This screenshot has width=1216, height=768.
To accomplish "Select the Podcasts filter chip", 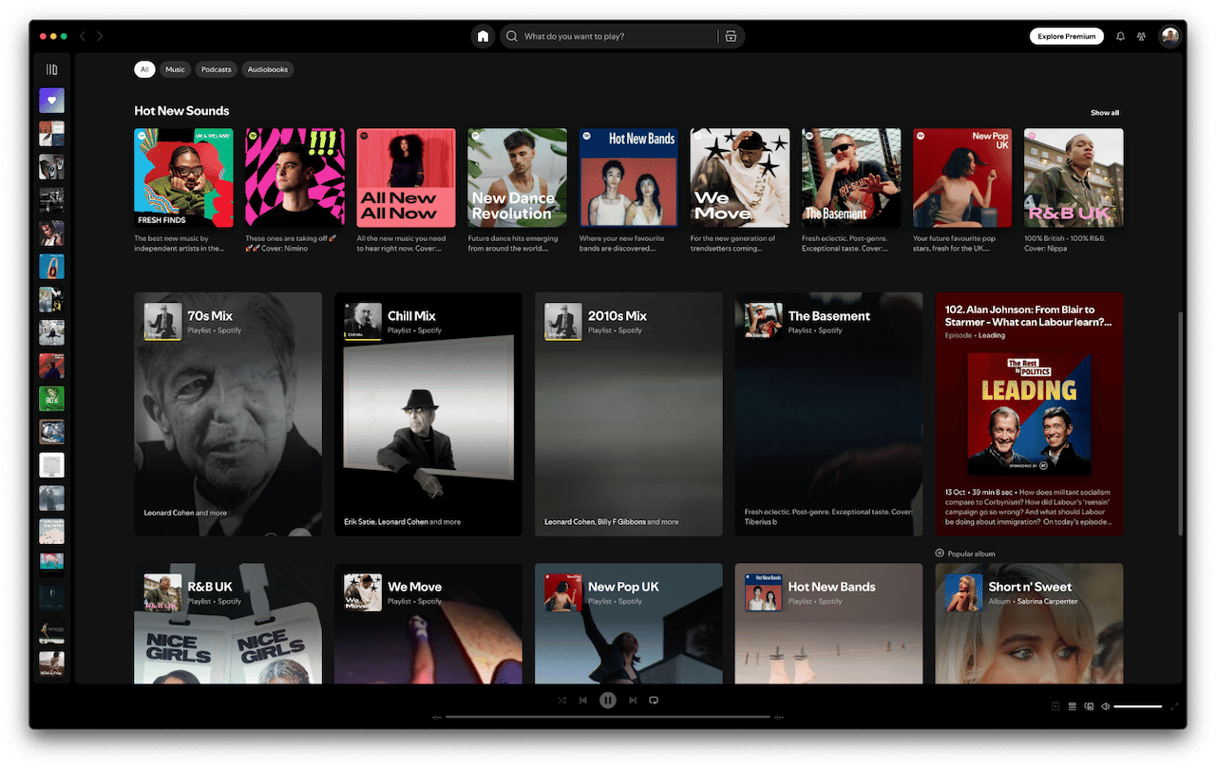I will coord(216,70).
